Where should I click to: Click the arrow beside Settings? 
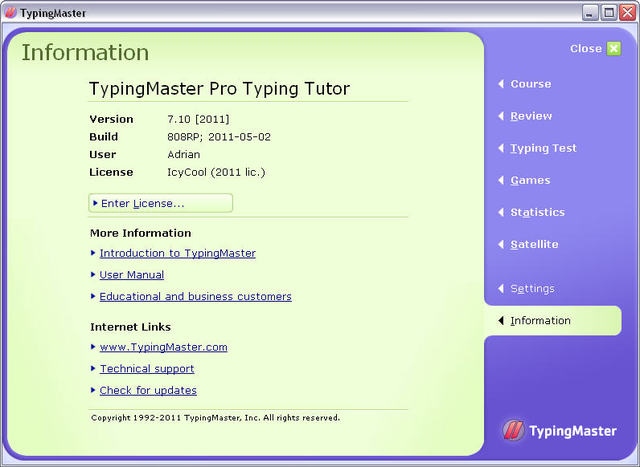click(x=501, y=289)
